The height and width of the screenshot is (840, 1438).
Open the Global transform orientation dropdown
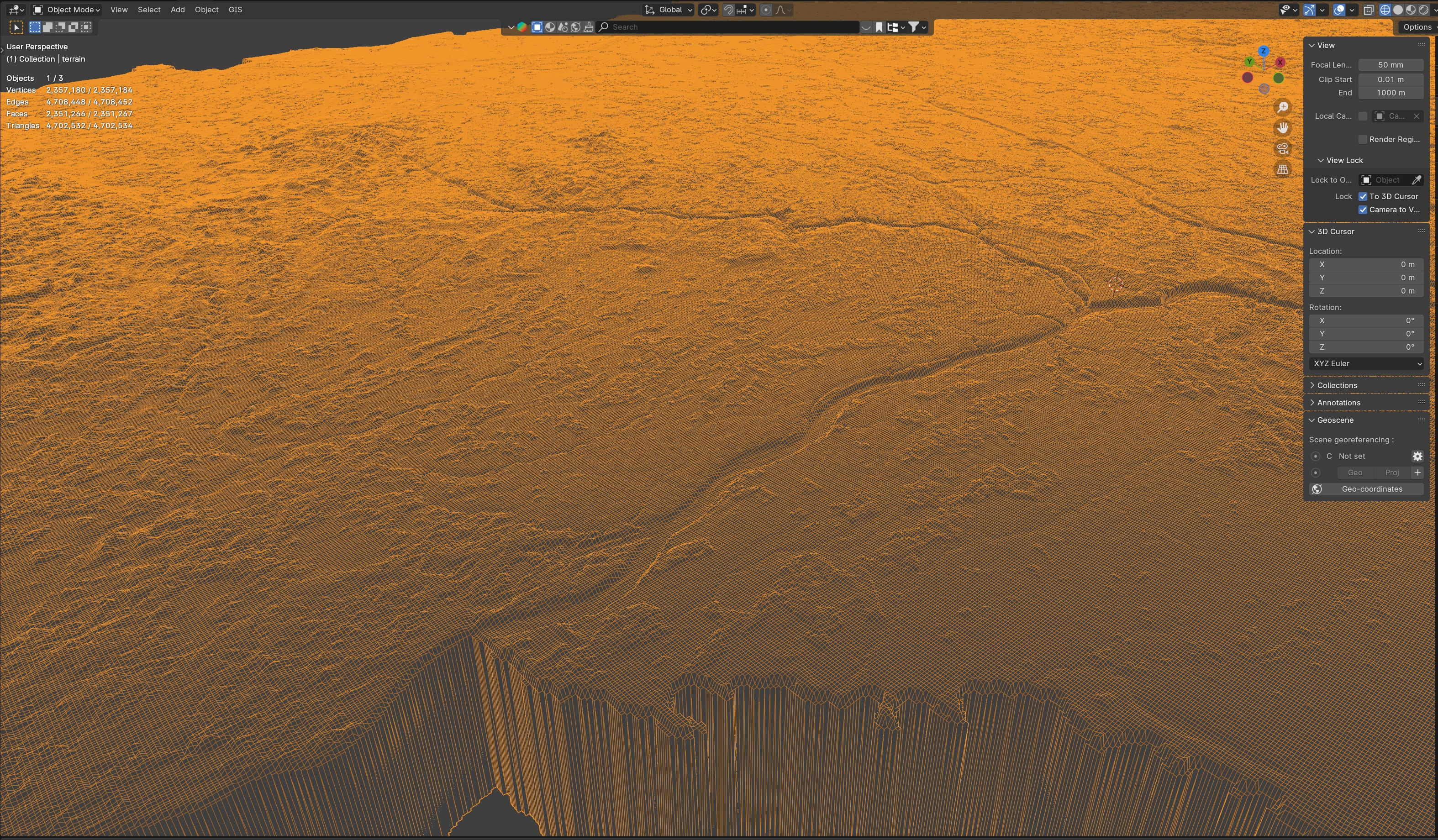coord(669,10)
